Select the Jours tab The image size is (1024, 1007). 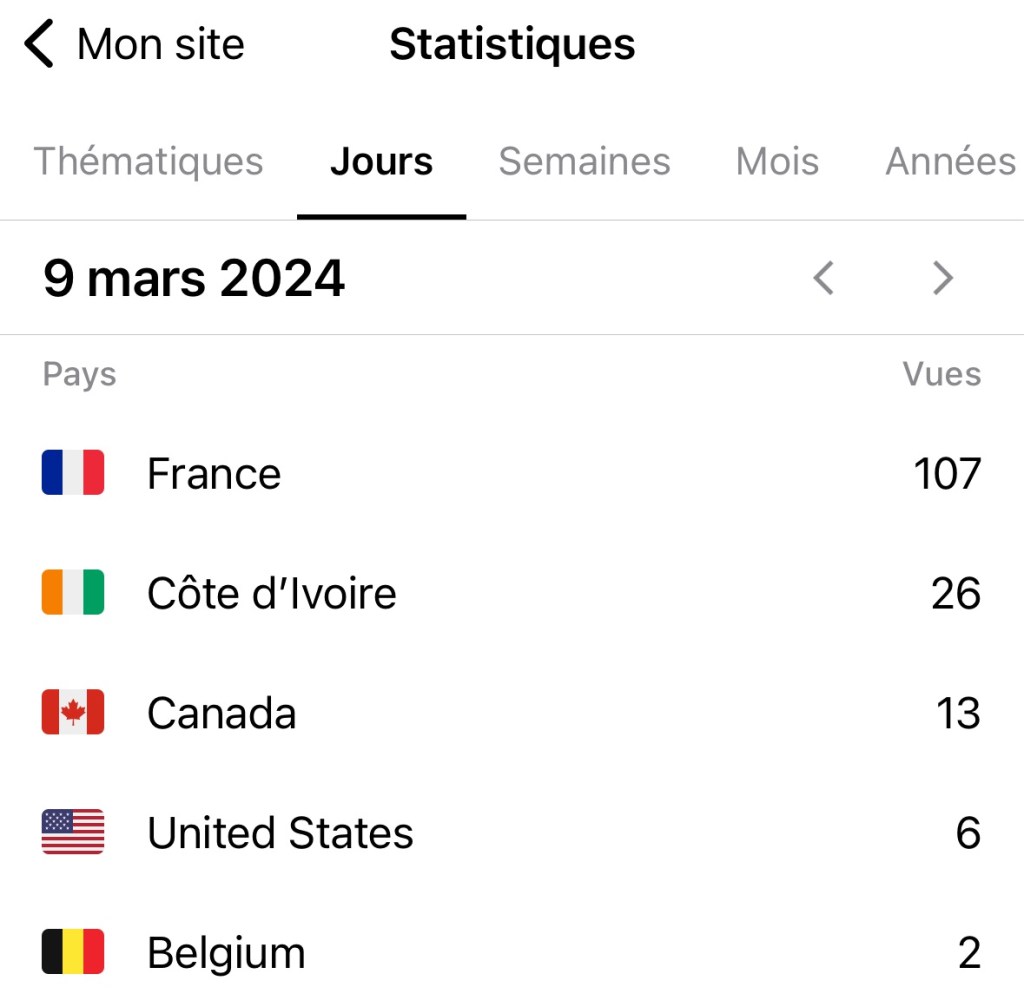click(x=381, y=162)
